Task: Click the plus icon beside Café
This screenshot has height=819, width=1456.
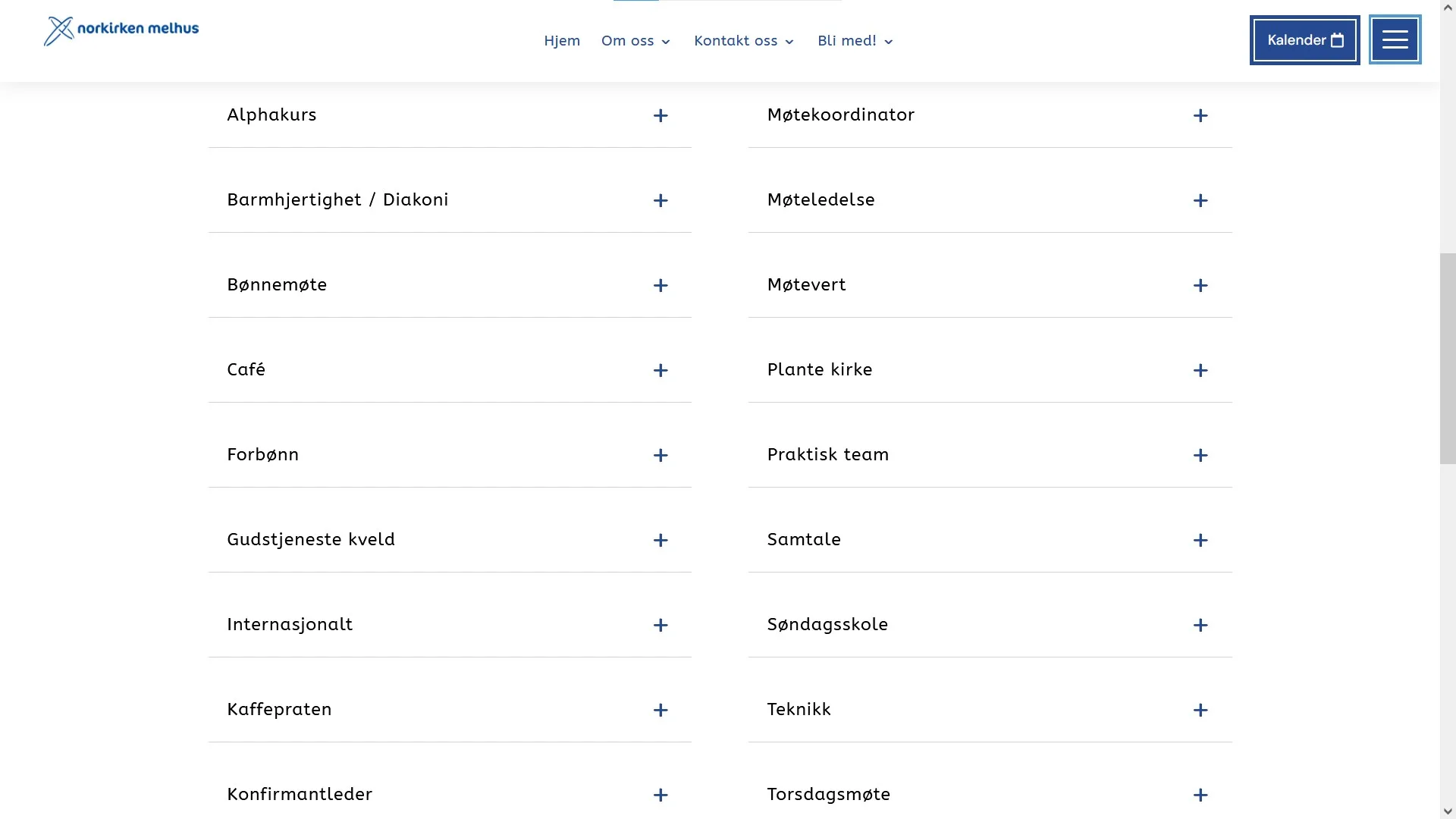Action: (x=661, y=370)
